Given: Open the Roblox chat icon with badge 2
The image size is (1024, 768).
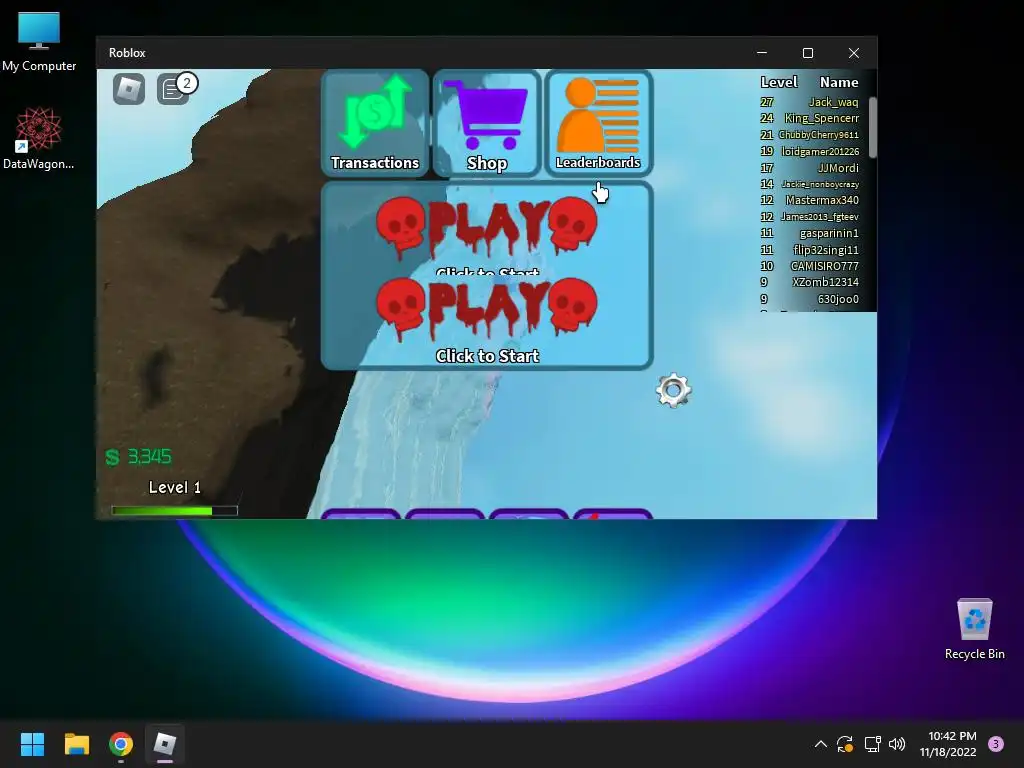Looking at the screenshot, I should pos(174,89).
